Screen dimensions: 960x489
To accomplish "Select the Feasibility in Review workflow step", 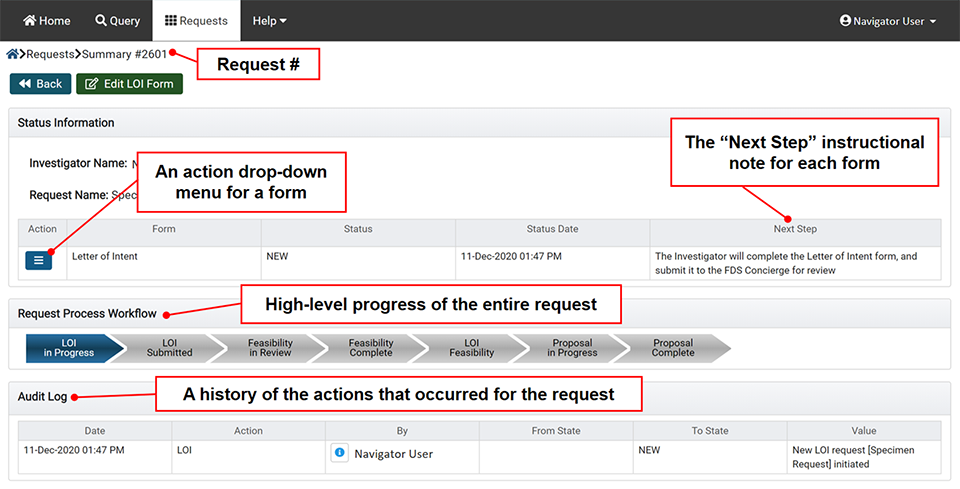I will coord(270,348).
